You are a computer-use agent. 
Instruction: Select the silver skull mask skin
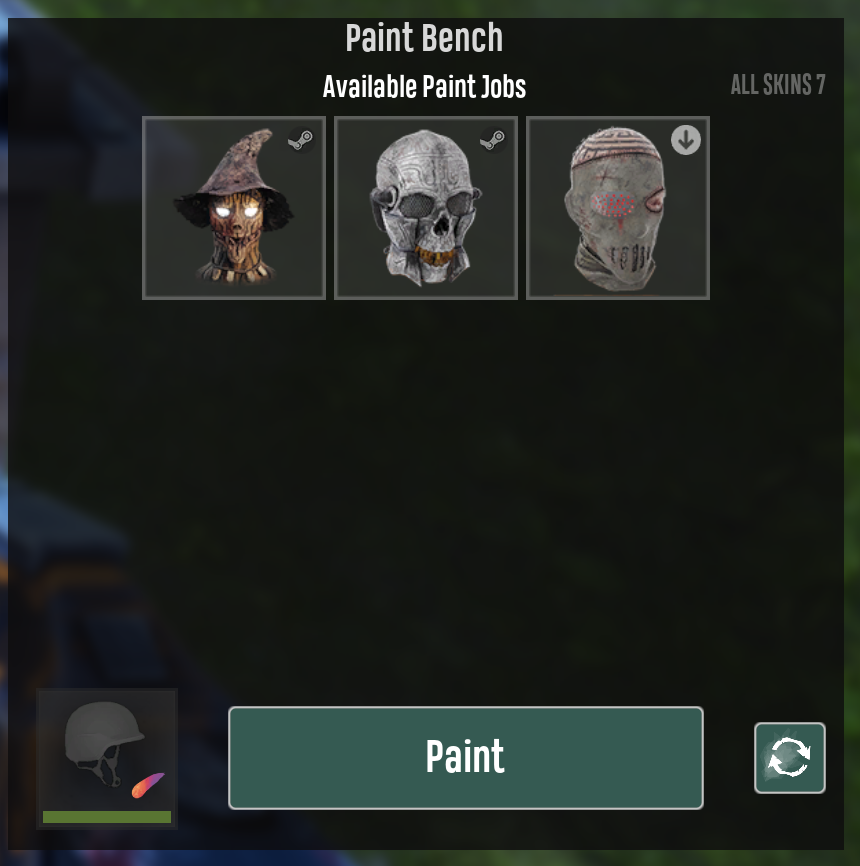click(426, 208)
